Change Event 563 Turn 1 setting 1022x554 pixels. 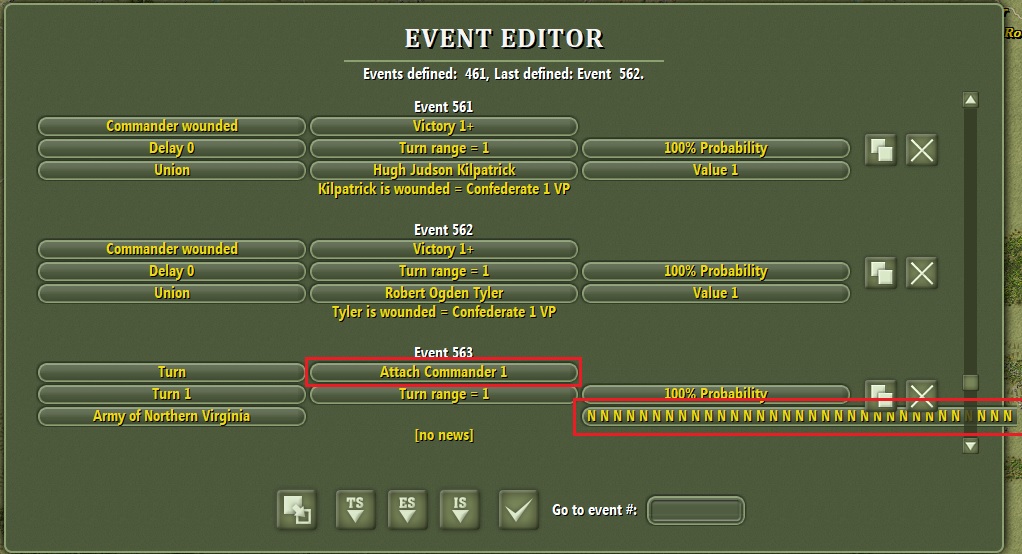(x=171, y=394)
